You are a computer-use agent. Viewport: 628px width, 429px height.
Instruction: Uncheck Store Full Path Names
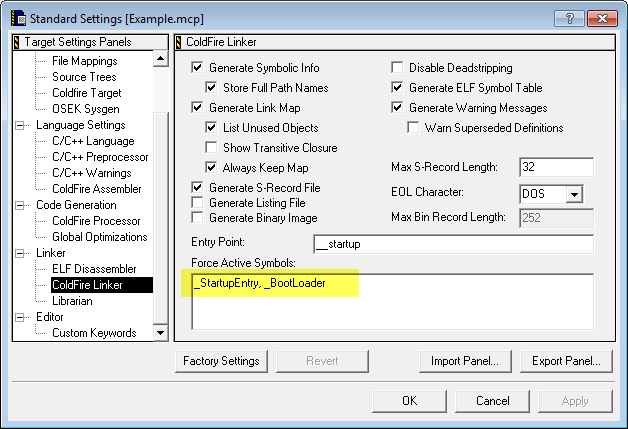click(x=211, y=87)
